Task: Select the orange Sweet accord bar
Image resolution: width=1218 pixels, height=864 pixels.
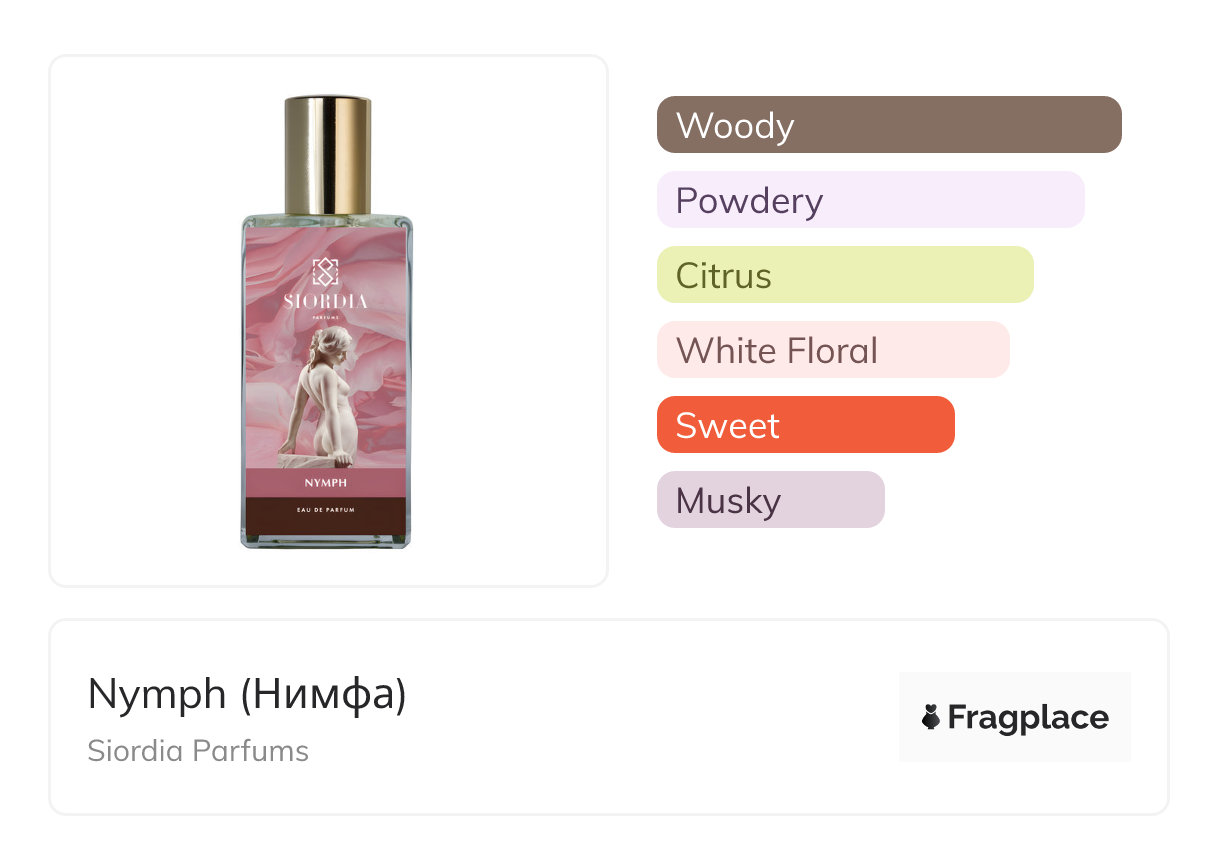Action: (x=805, y=425)
